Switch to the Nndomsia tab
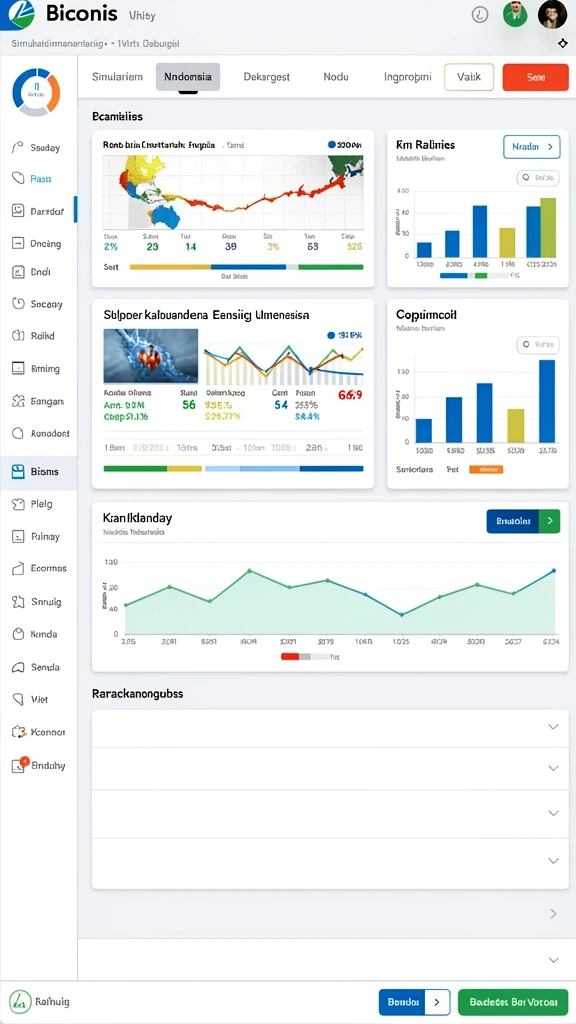This screenshot has width=576, height=1024. [x=188, y=76]
